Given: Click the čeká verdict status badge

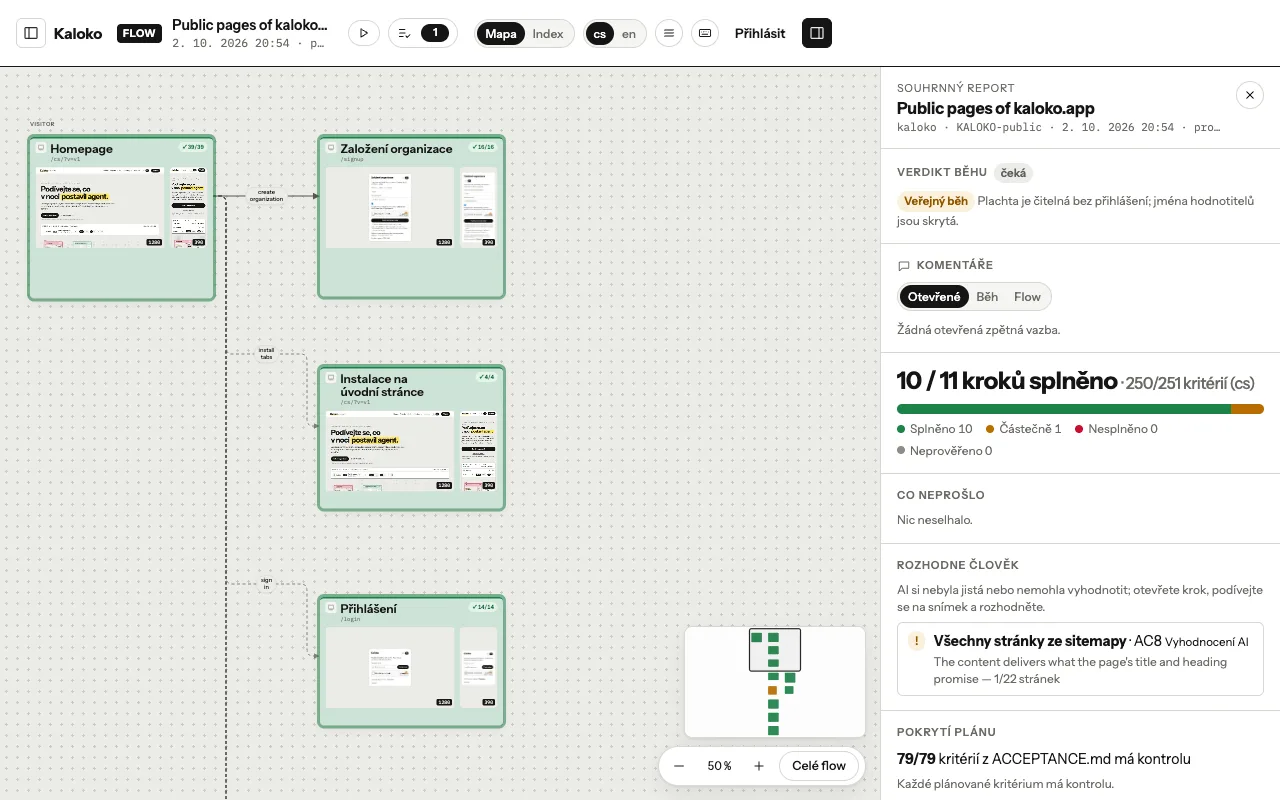Looking at the screenshot, I should click(1013, 173).
